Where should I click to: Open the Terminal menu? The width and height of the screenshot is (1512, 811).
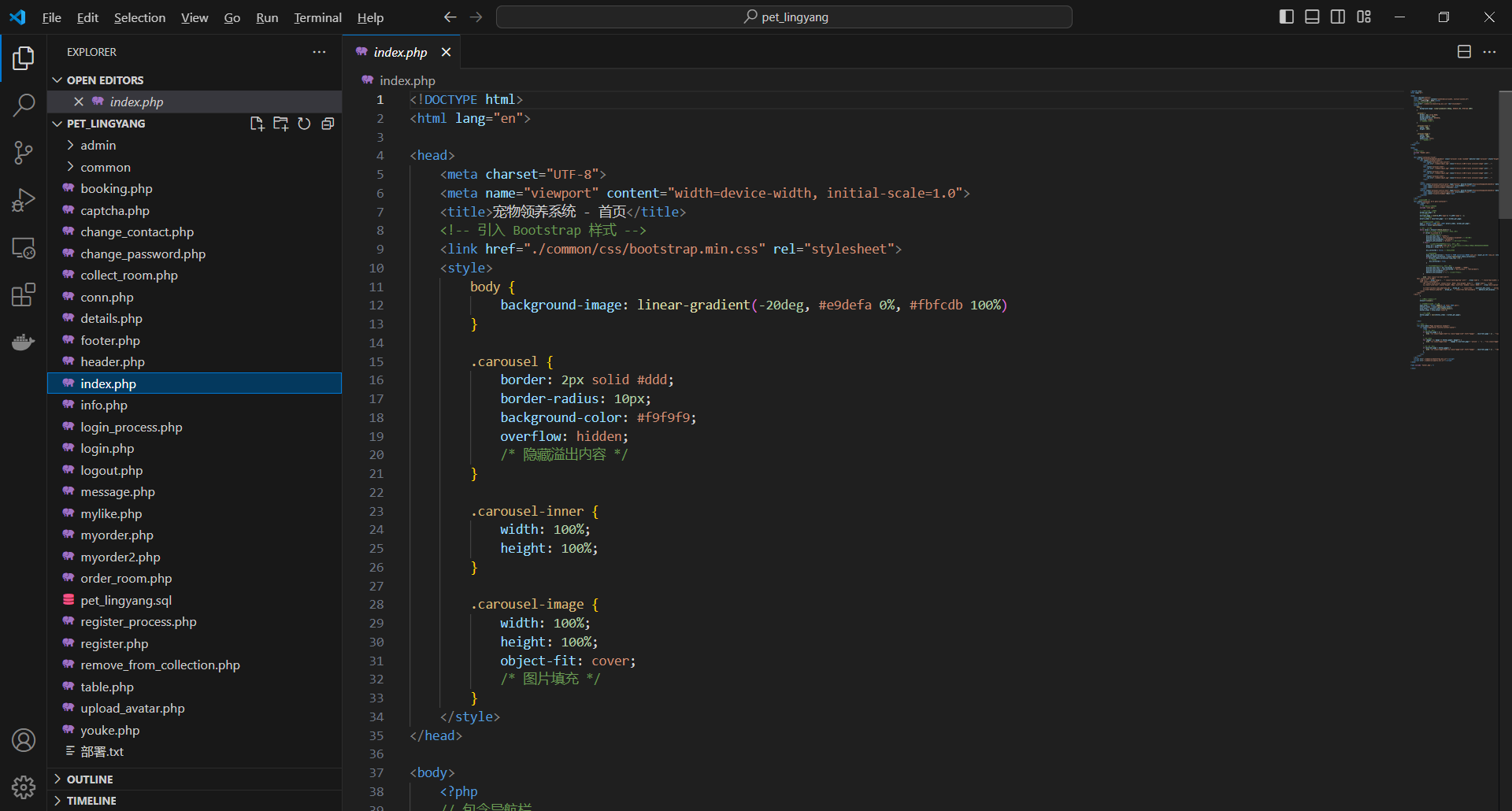(x=317, y=17)
